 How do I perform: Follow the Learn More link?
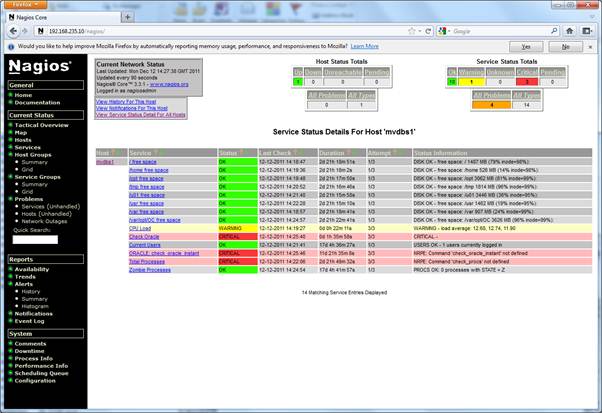pos(364,46)
